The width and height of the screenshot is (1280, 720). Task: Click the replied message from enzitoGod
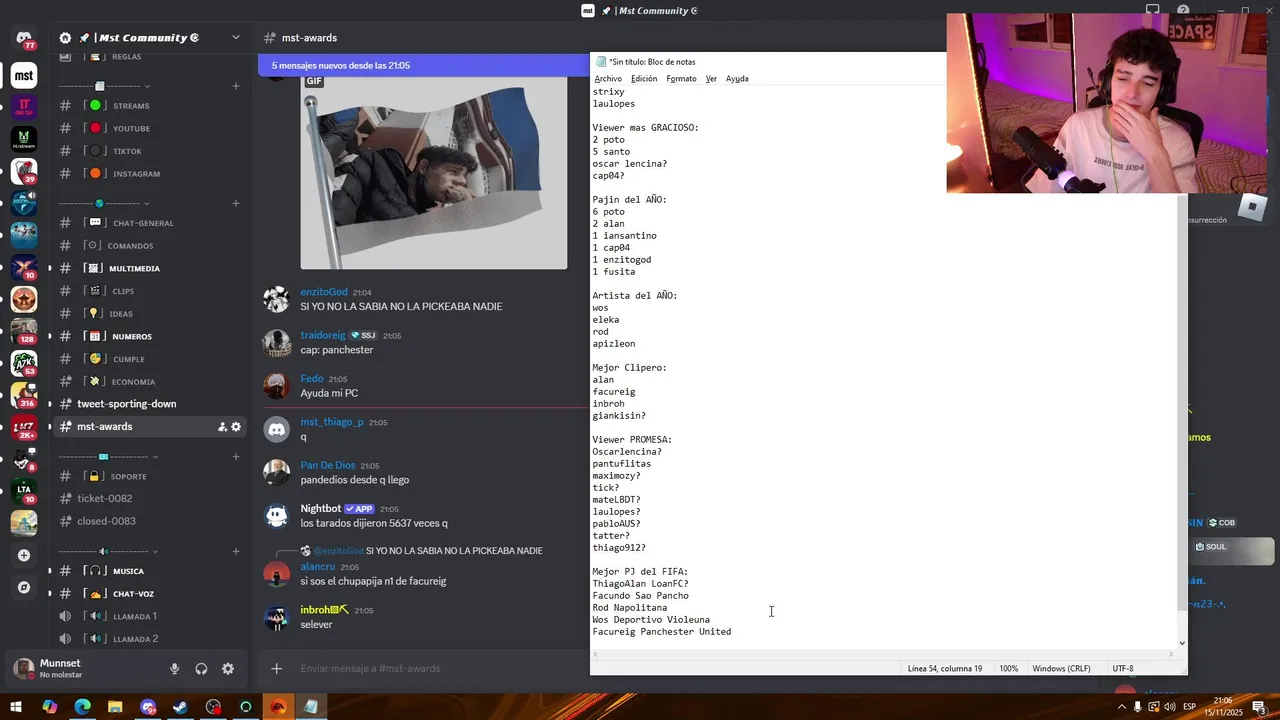[x=428, y=551]
